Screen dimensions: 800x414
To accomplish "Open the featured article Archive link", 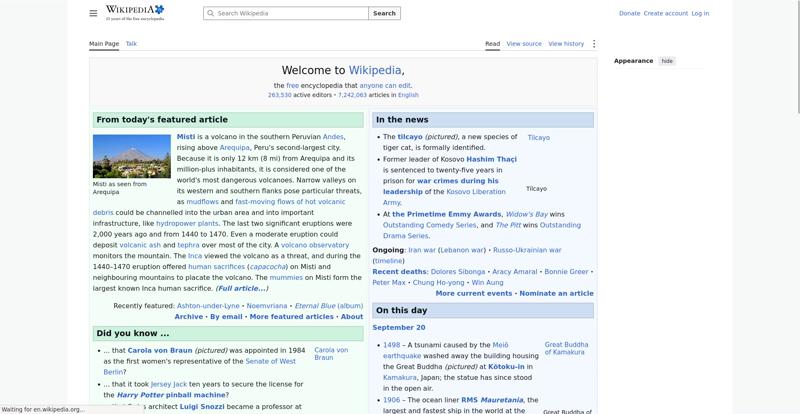I will pos(189,316).
